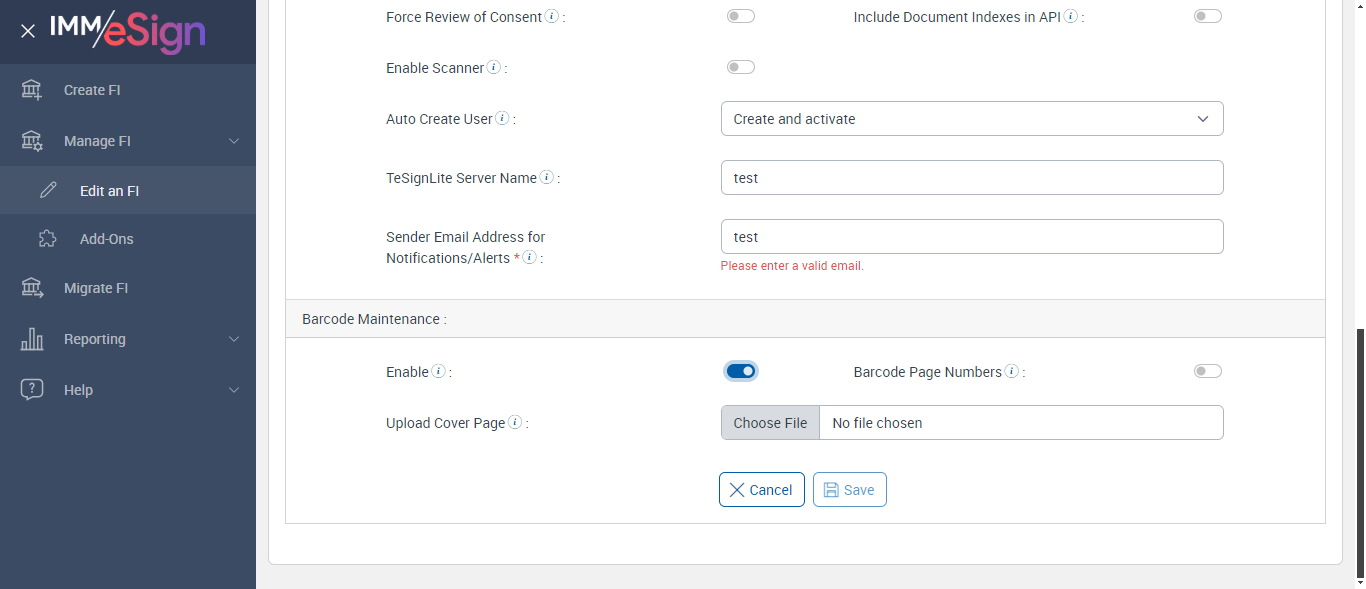
Task: Disable the Barcode Maintenance Enable switch
Action: [741, 371]
